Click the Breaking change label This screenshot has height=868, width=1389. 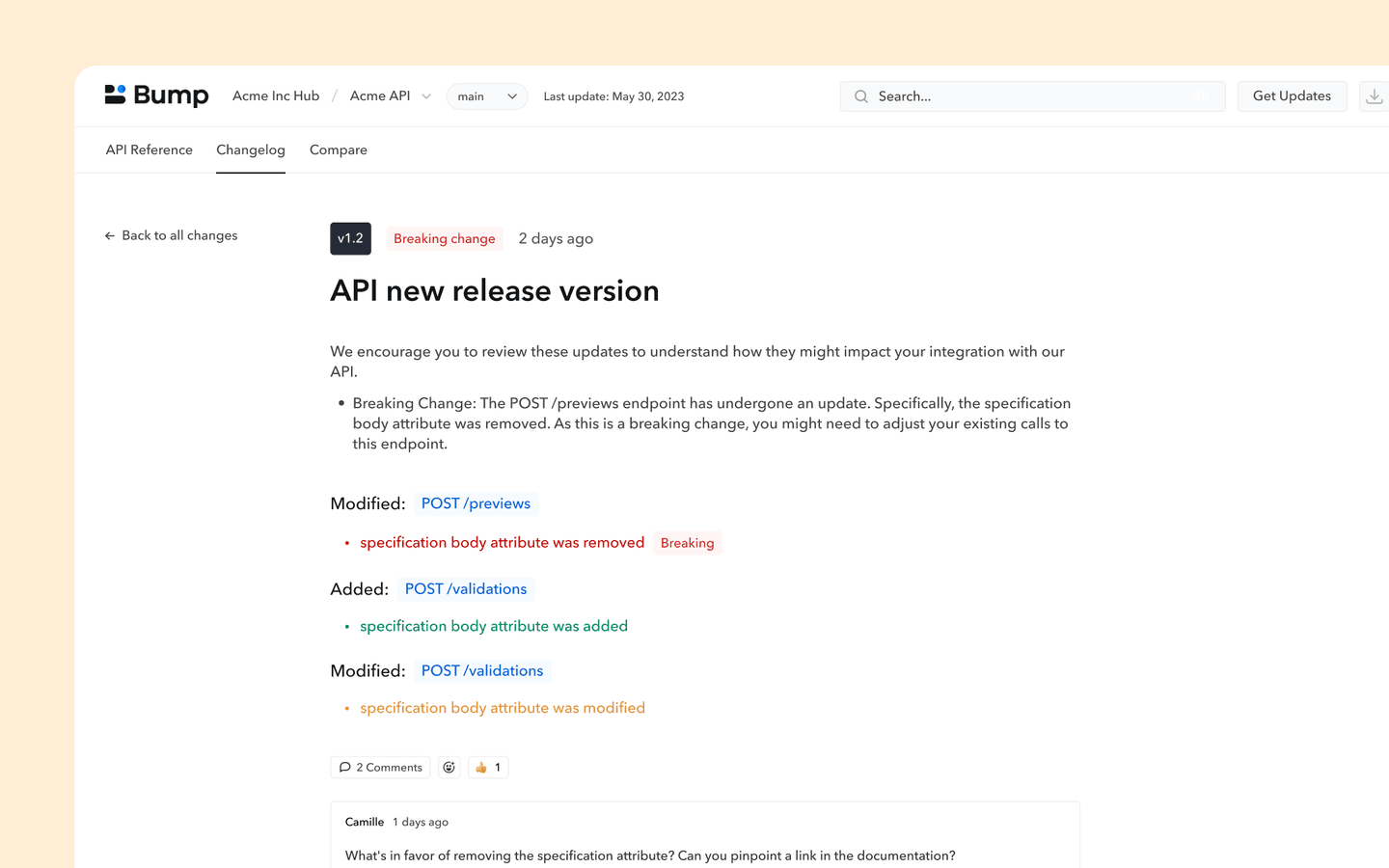pyautogui.click(x=445, y=238)
